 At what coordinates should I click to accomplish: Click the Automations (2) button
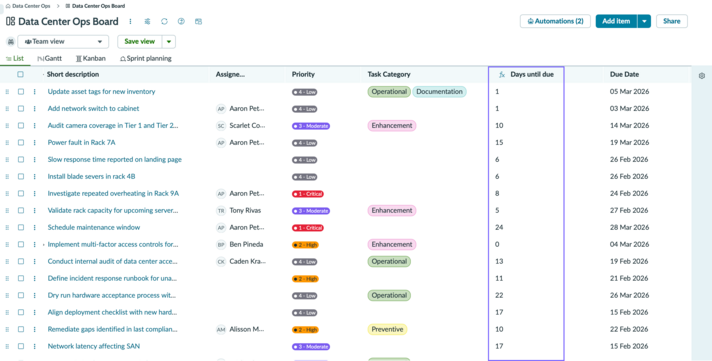pos(555,21)
